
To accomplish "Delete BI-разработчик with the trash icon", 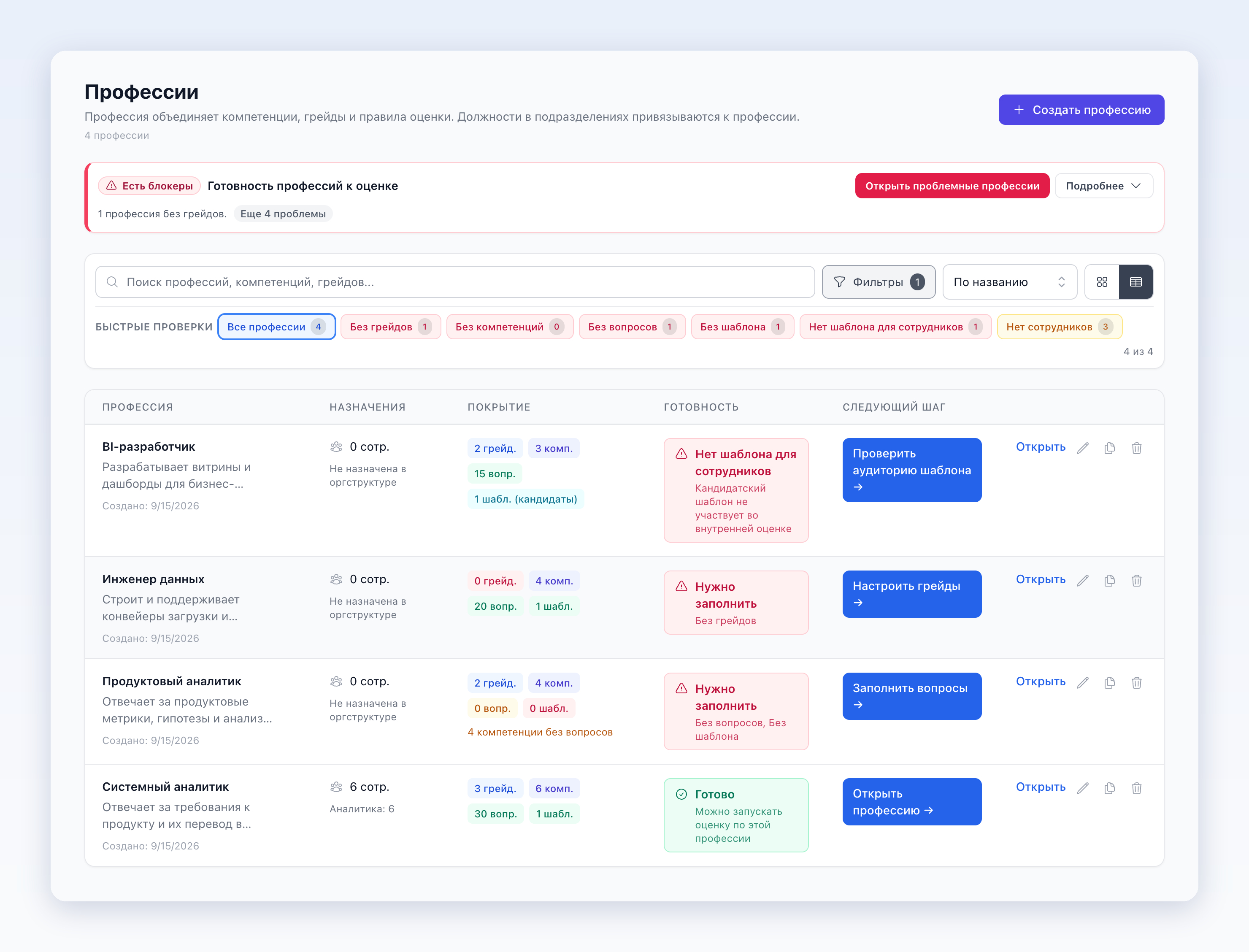I will point(1136,448).
